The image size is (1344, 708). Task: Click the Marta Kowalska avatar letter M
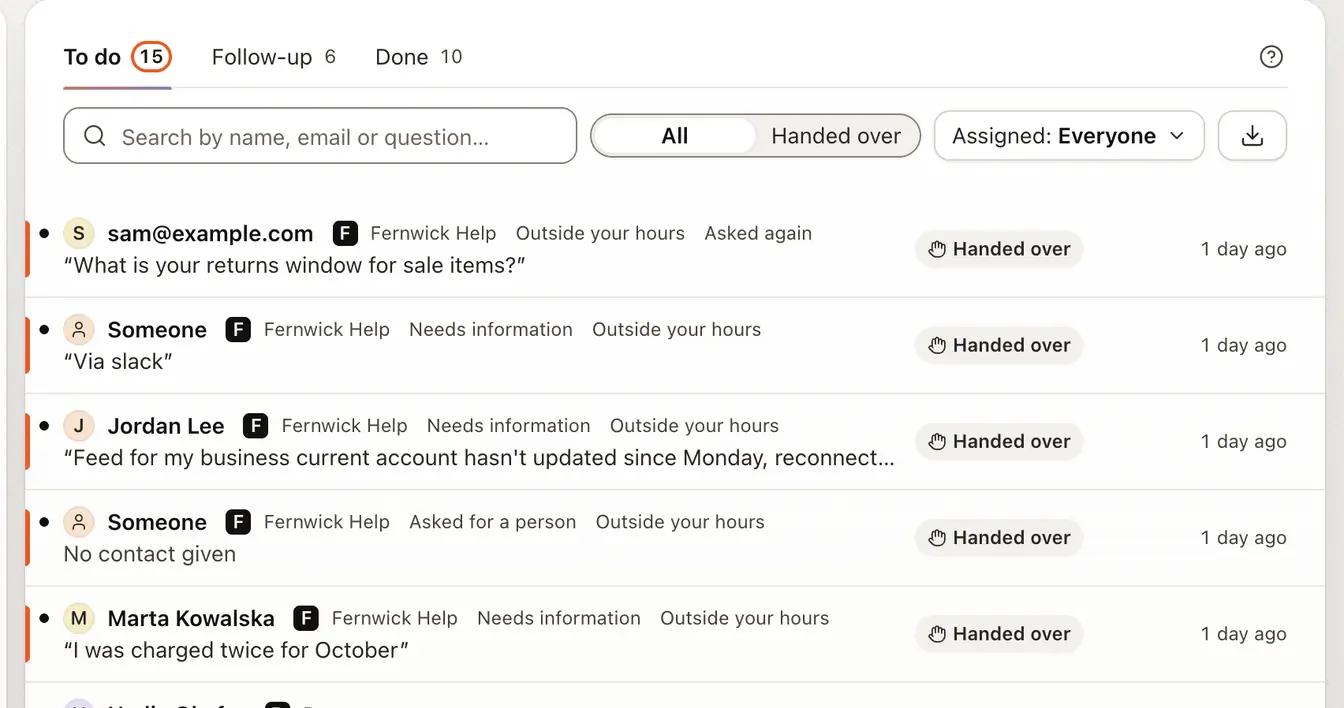coord(79,618)
